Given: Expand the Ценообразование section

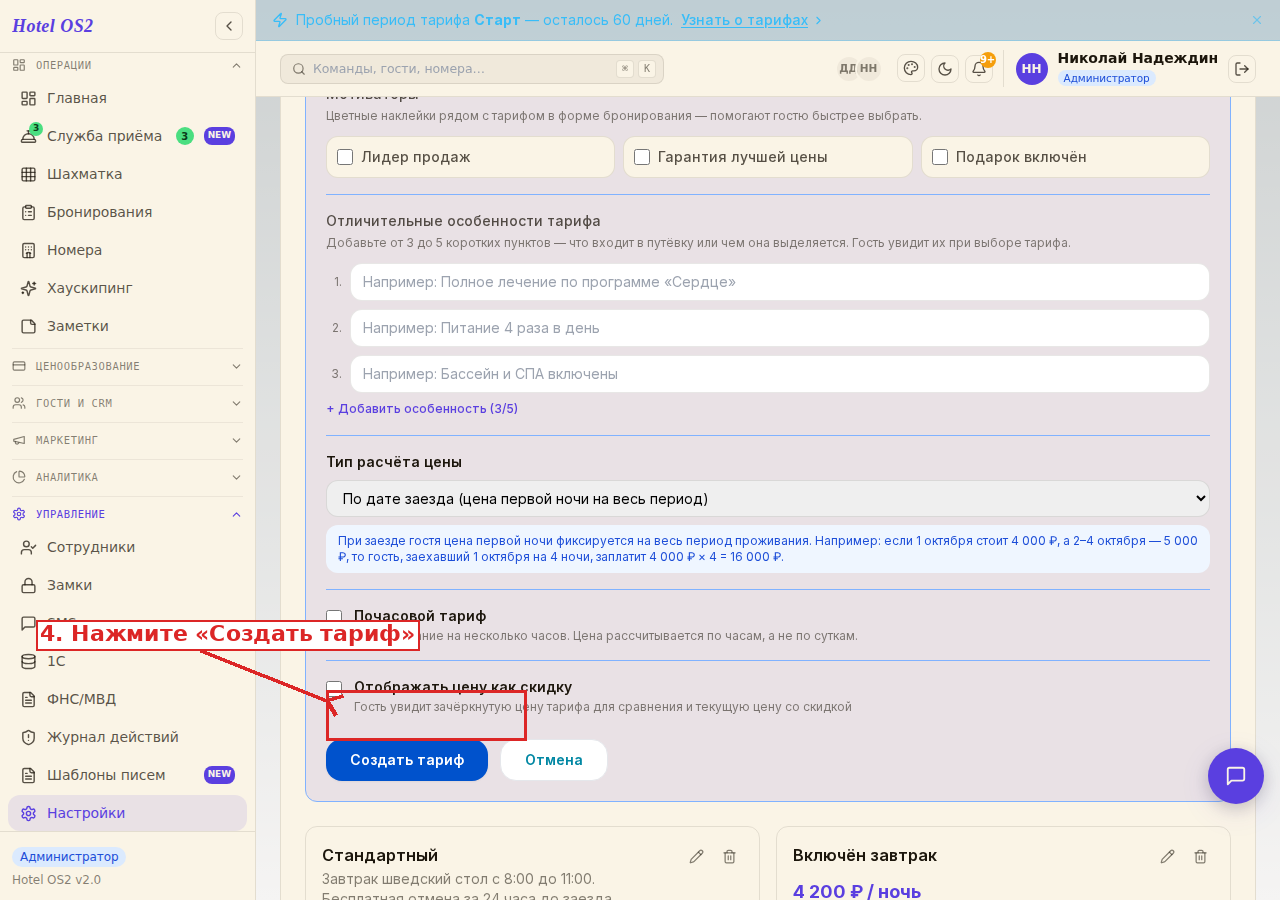Looking at the screenshot, I should (x=127, y=366).
